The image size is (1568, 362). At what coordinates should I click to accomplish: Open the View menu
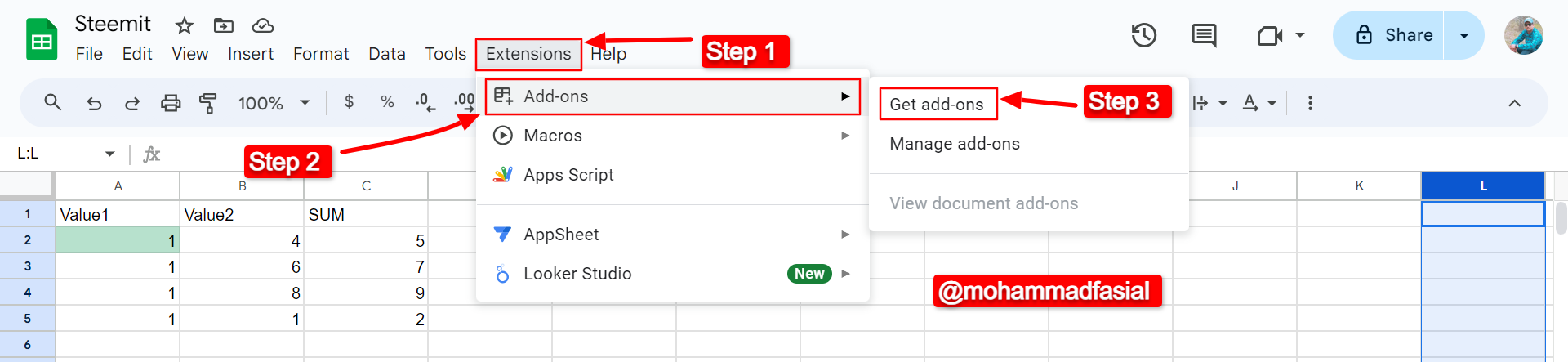tap(189, 54)
